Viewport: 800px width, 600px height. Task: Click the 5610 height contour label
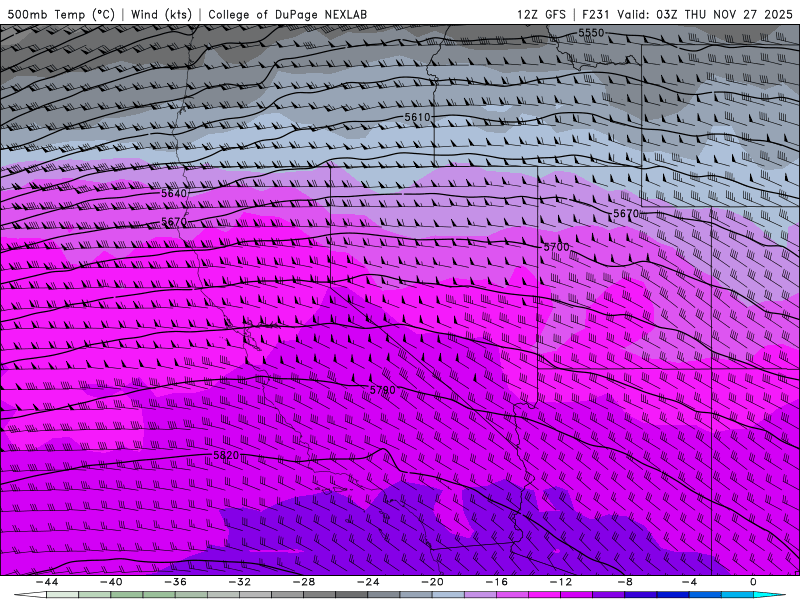(417, 117)
